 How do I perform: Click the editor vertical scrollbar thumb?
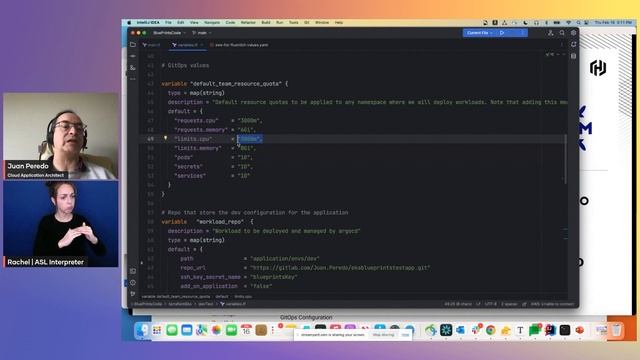click(x=565, y=159)
